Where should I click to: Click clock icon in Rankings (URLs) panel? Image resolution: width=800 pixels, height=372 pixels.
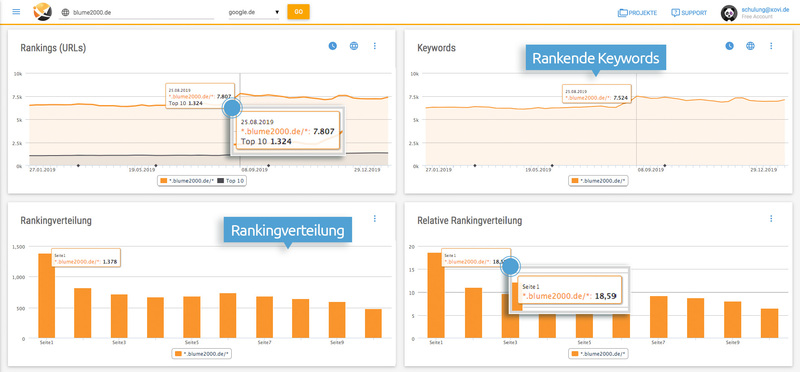[x=333, y=46]
